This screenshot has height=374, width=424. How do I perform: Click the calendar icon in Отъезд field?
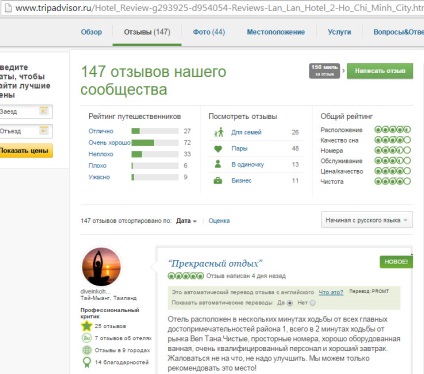tap(44, 130)
